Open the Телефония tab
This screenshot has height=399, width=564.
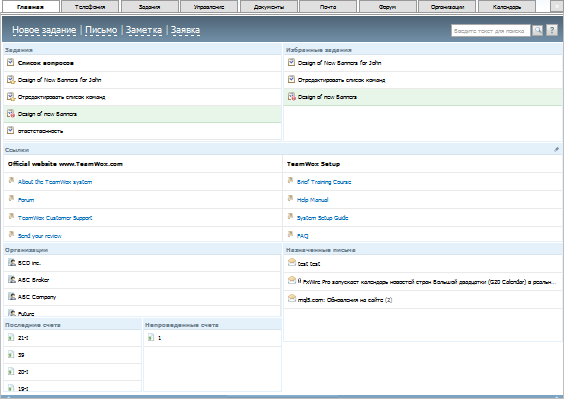point(90,7)
